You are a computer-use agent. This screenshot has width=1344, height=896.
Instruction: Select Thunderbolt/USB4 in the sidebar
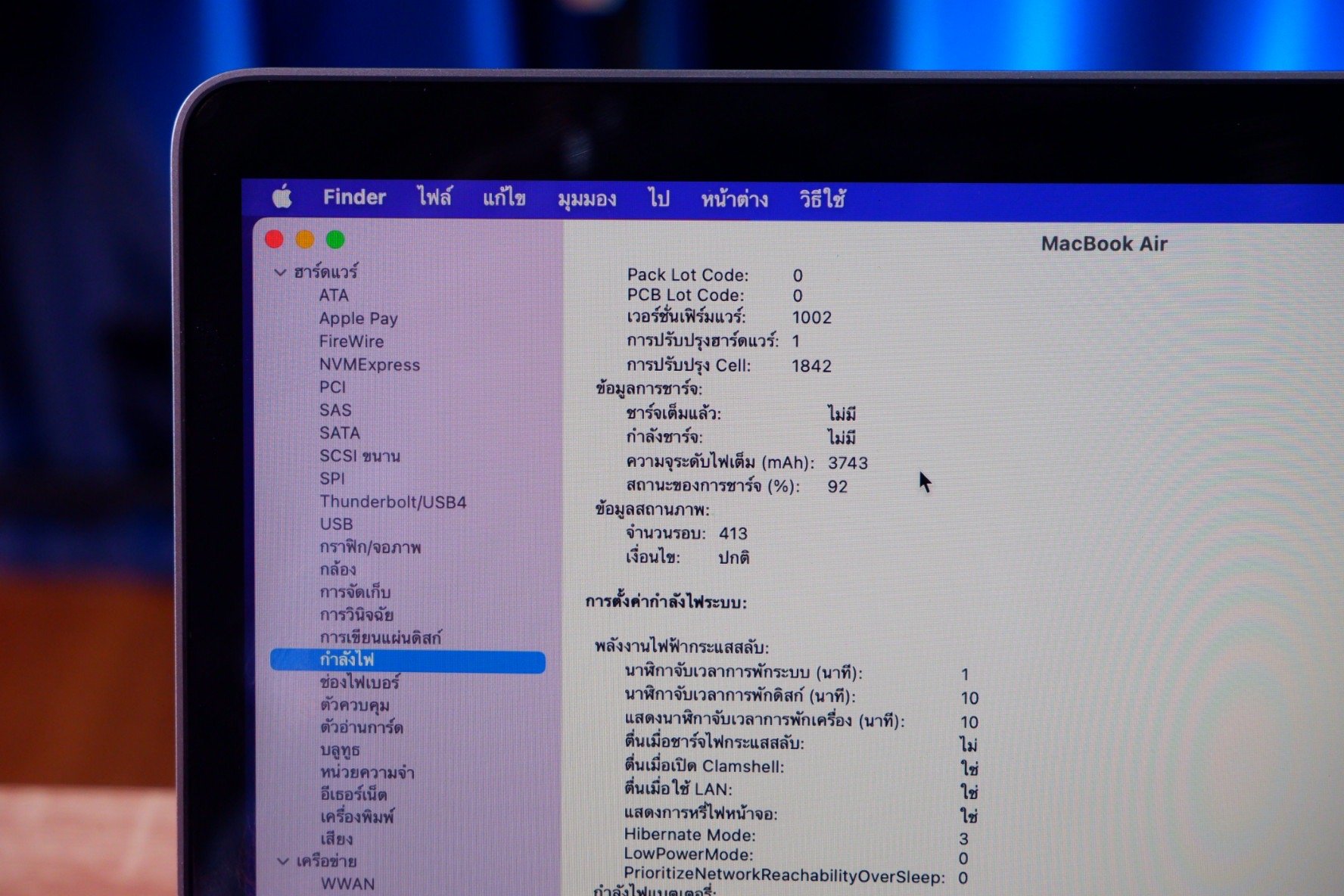393,502
